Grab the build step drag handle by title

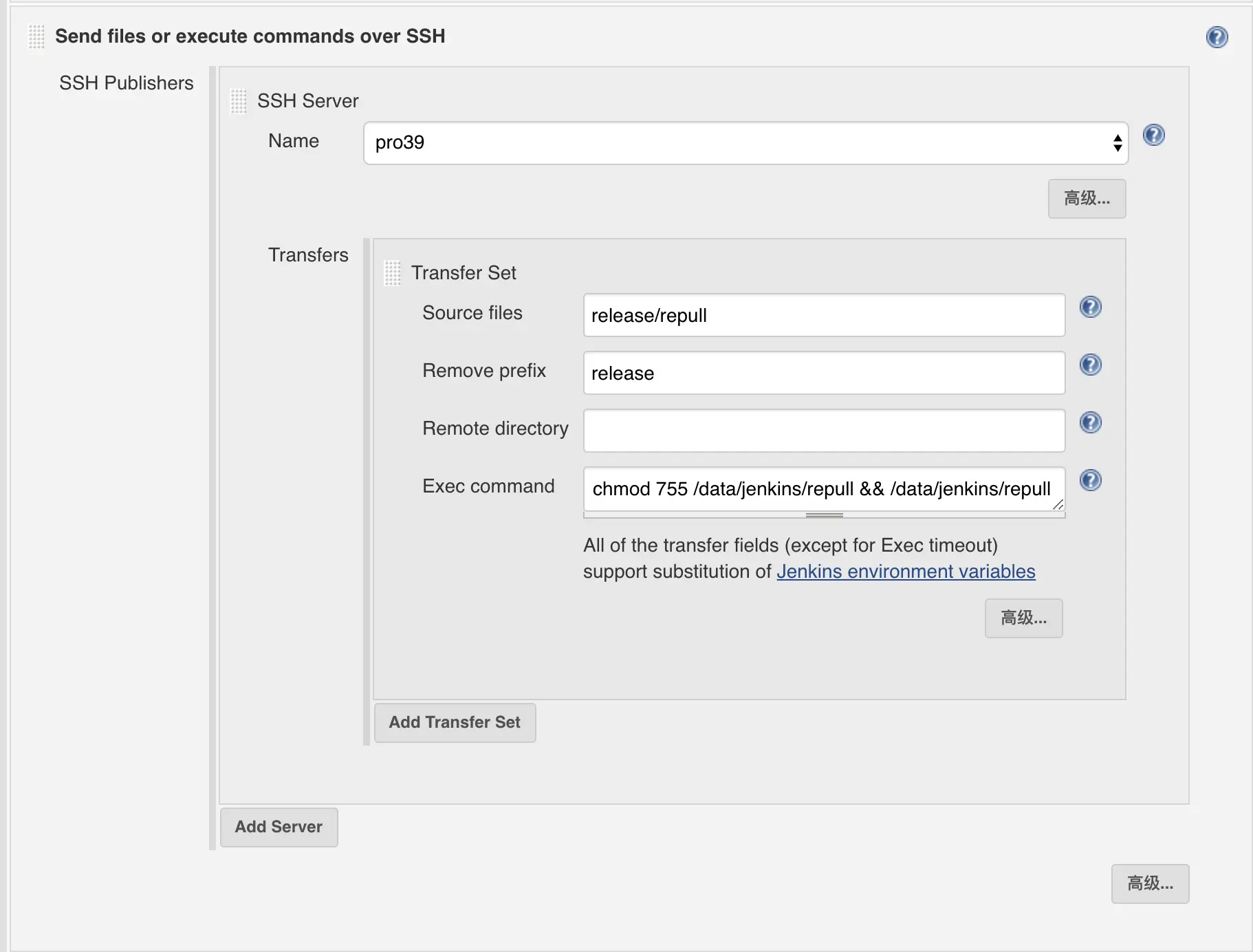point(36,36)
